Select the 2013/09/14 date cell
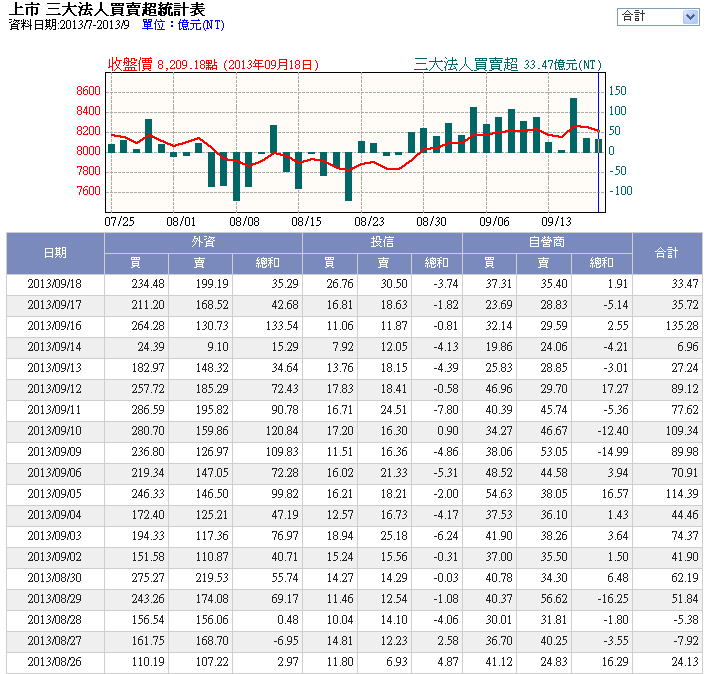The width and height of the screenshot is (719, 674). (55, 347)
